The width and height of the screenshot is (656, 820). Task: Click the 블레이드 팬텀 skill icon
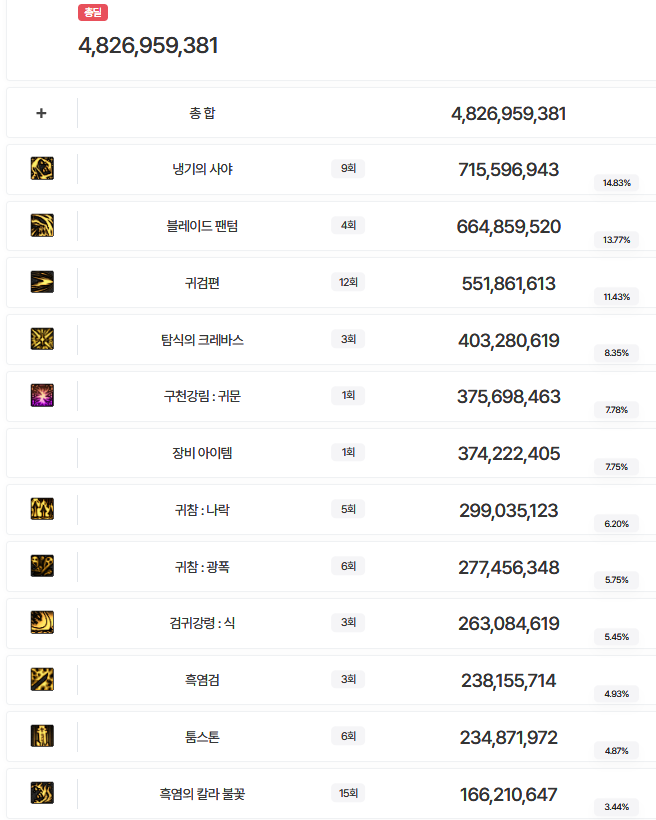tap(42, 225)
